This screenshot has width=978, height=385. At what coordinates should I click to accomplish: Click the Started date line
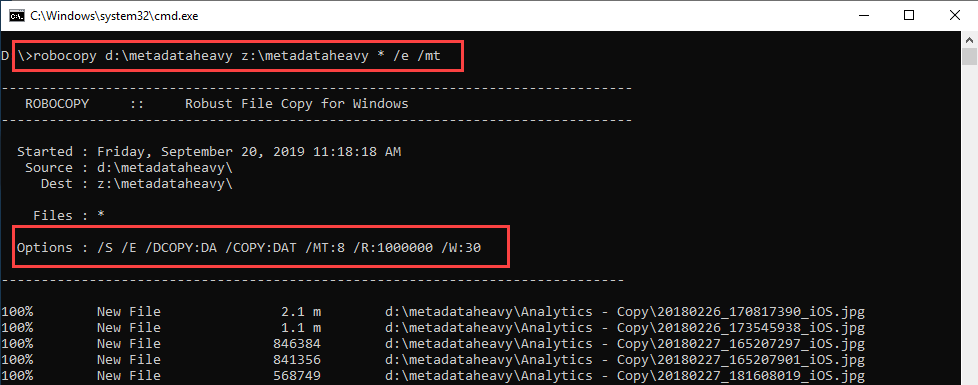pyautogui.click(x=209, y=152)
